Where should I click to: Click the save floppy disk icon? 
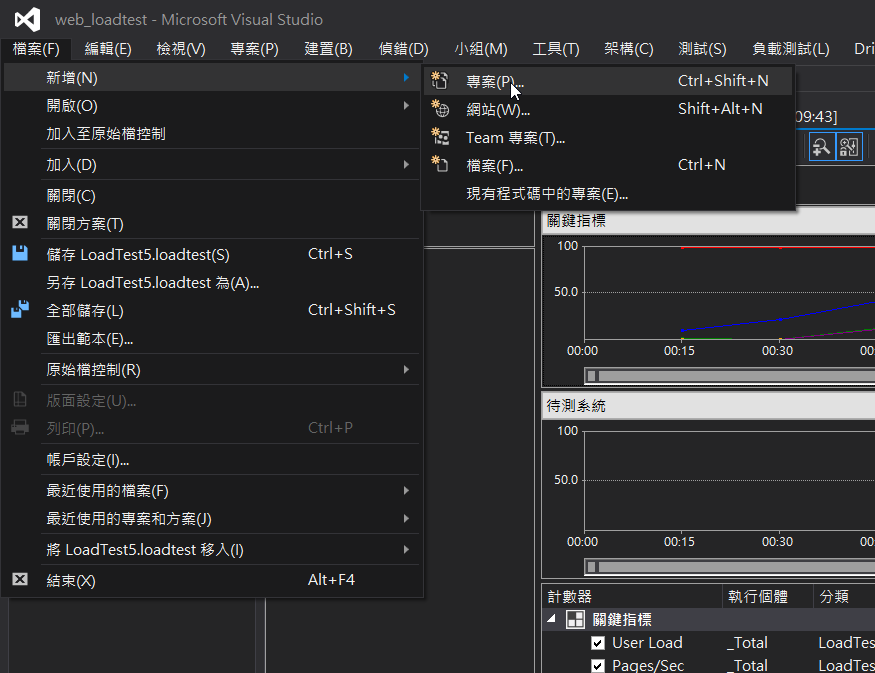[x=20, y=253]
